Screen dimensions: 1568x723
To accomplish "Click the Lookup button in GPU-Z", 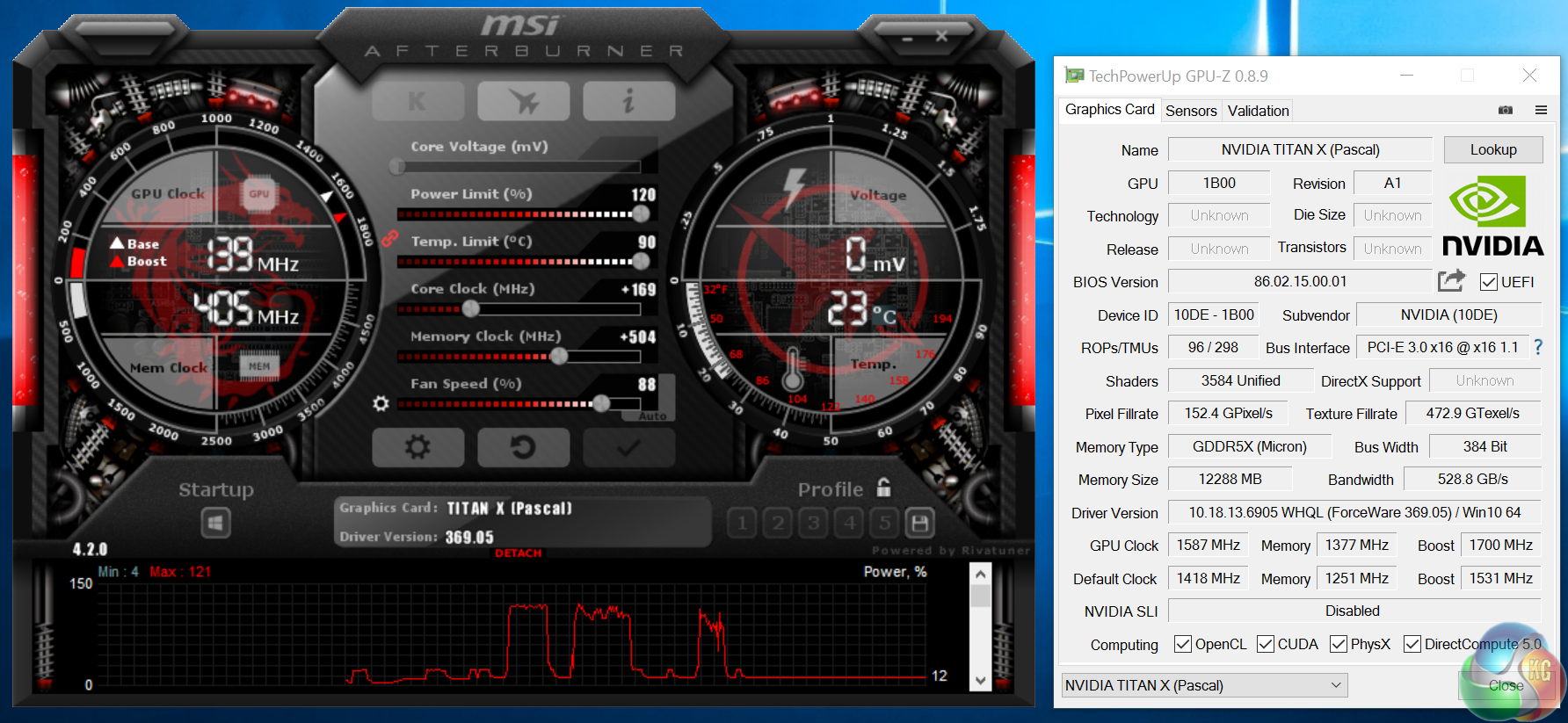I will tap(1493, 149).
